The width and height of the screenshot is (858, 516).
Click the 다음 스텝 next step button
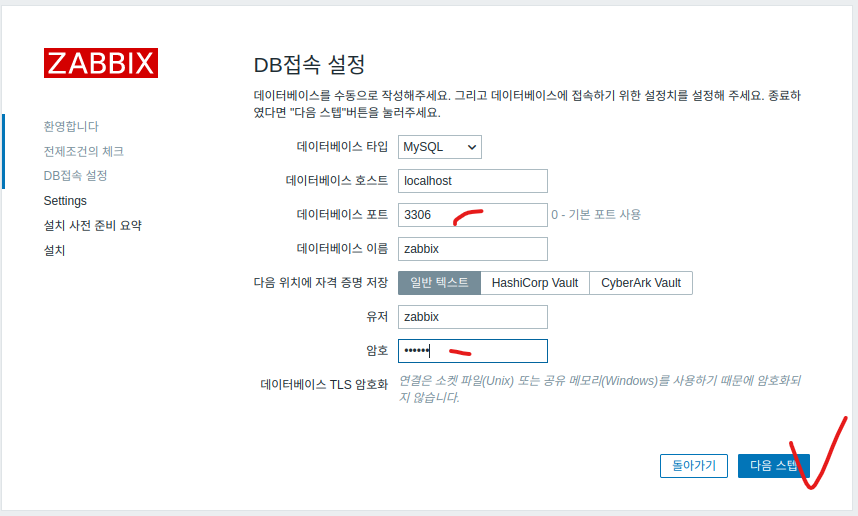pos(773,466)
